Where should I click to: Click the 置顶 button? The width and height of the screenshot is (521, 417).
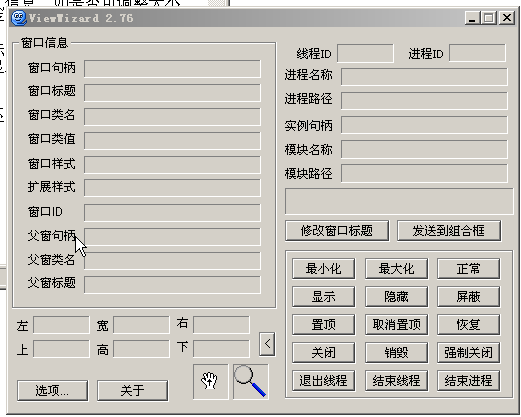click(x=323, y=324)
